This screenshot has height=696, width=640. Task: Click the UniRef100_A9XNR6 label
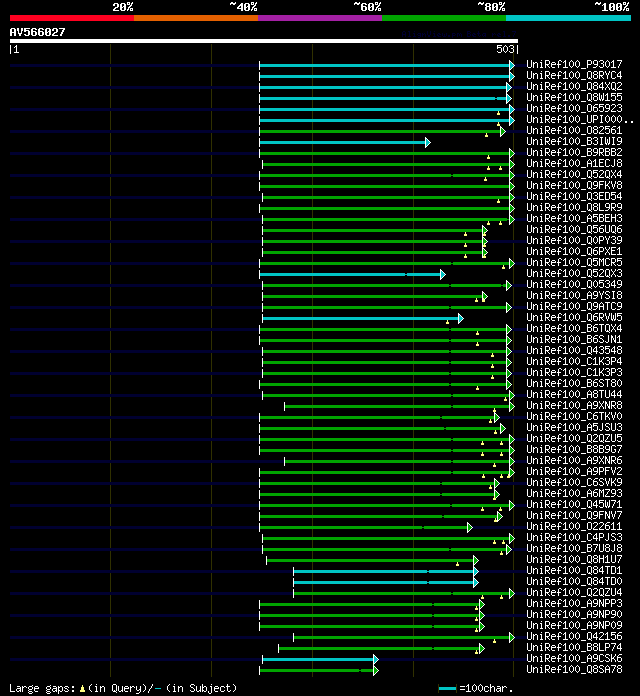(574, 461)
